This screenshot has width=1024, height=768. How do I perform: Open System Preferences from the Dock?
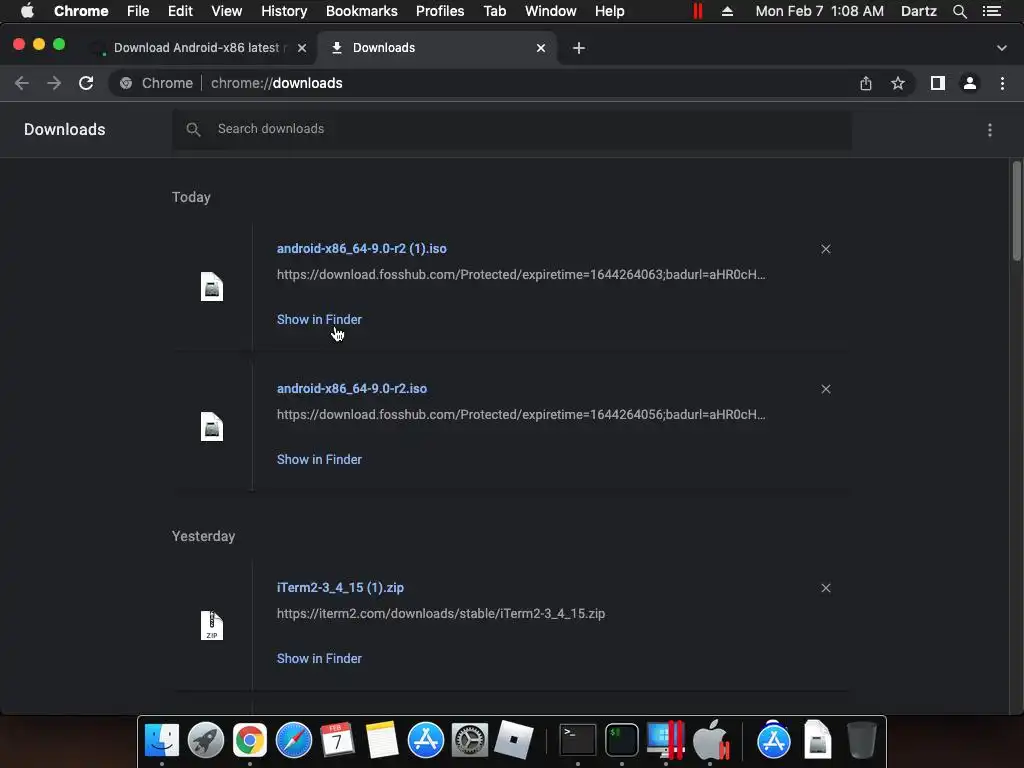click(470, 741)
